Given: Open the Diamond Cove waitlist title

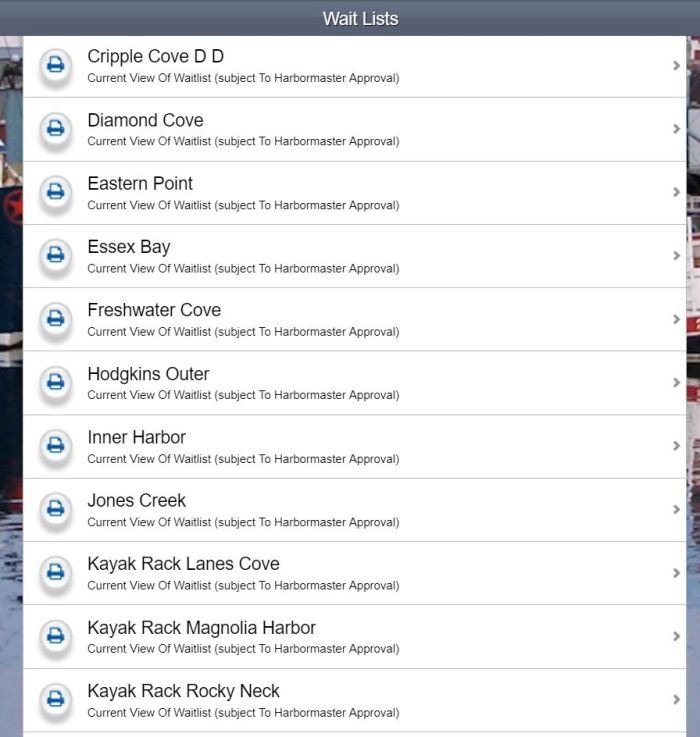Looking at the screenshot, I should (145, 120).
